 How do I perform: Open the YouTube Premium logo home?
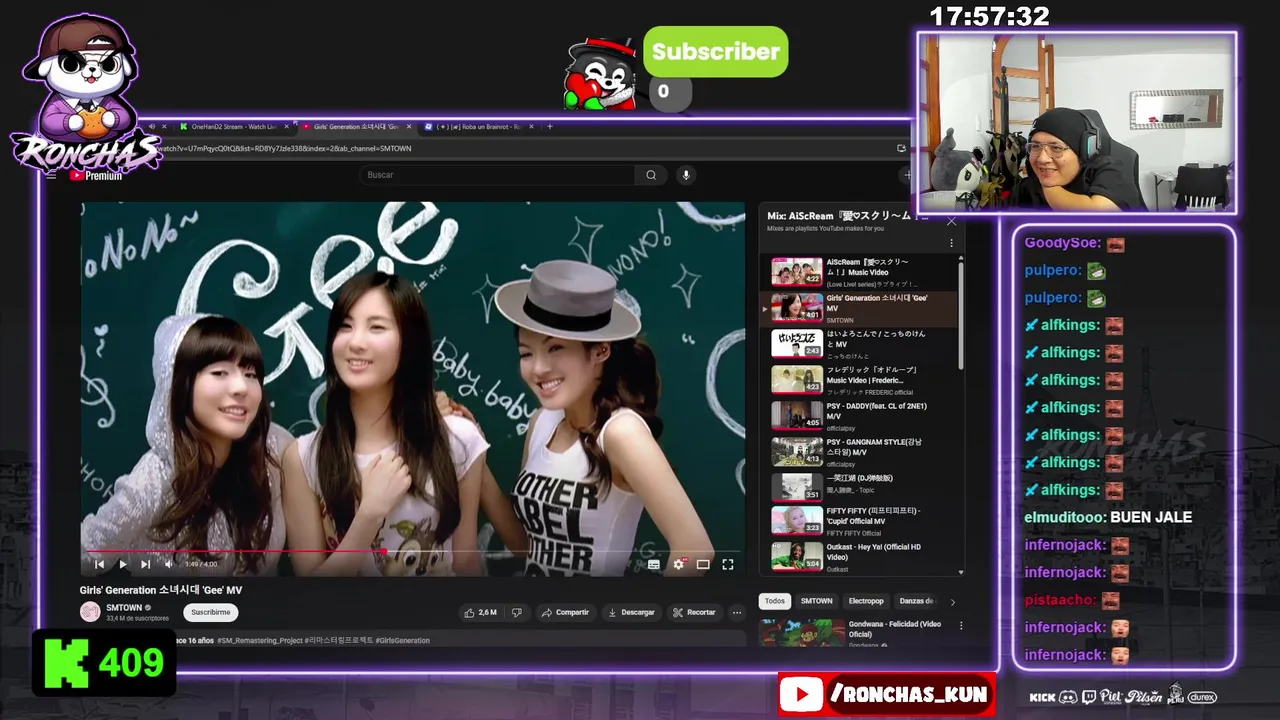click(96, 175)
